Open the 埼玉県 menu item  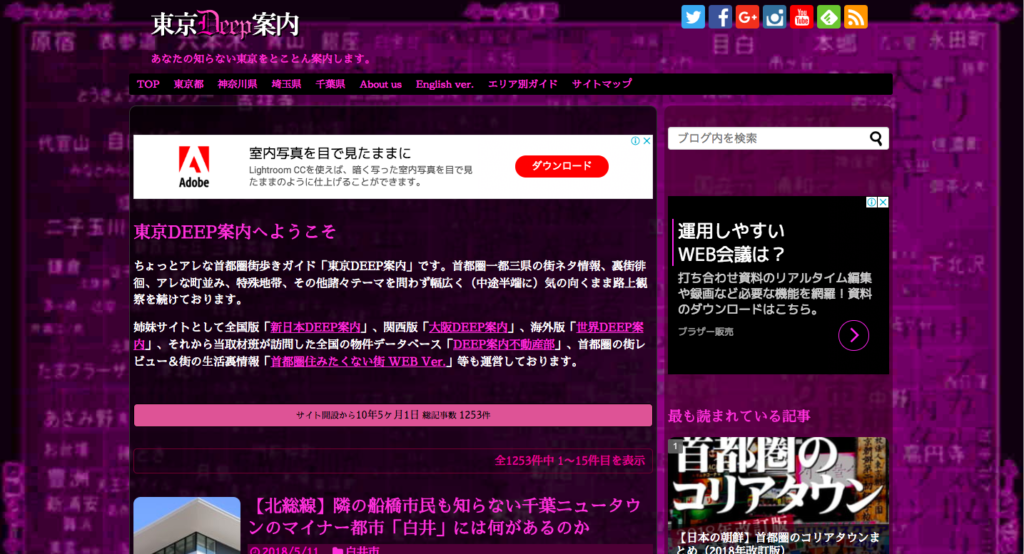[x=287, y=84]
